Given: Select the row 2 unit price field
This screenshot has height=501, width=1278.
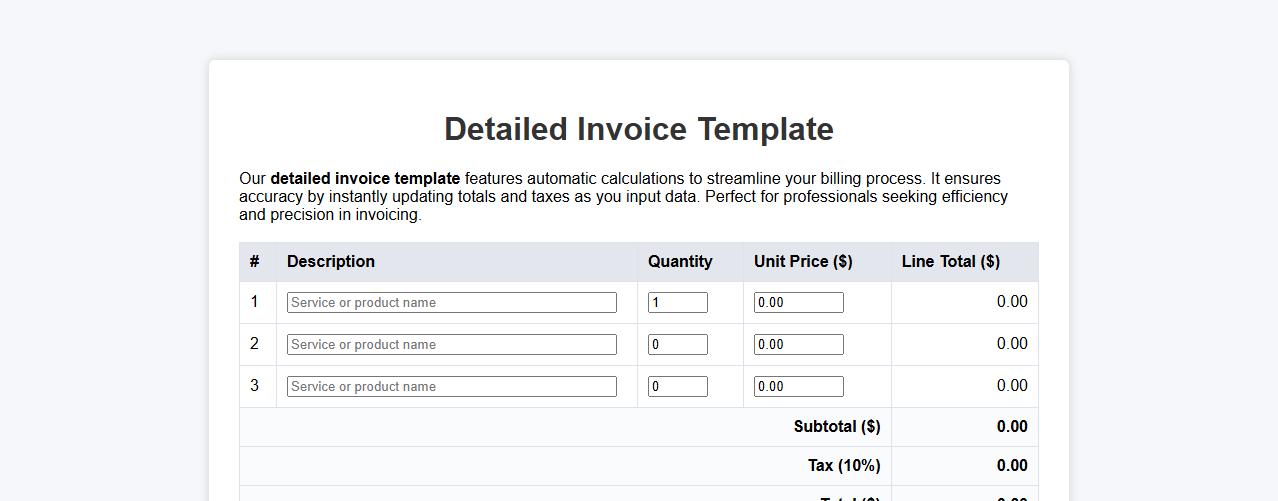Looking at the screenshot, I should click(x=799, y=344).
